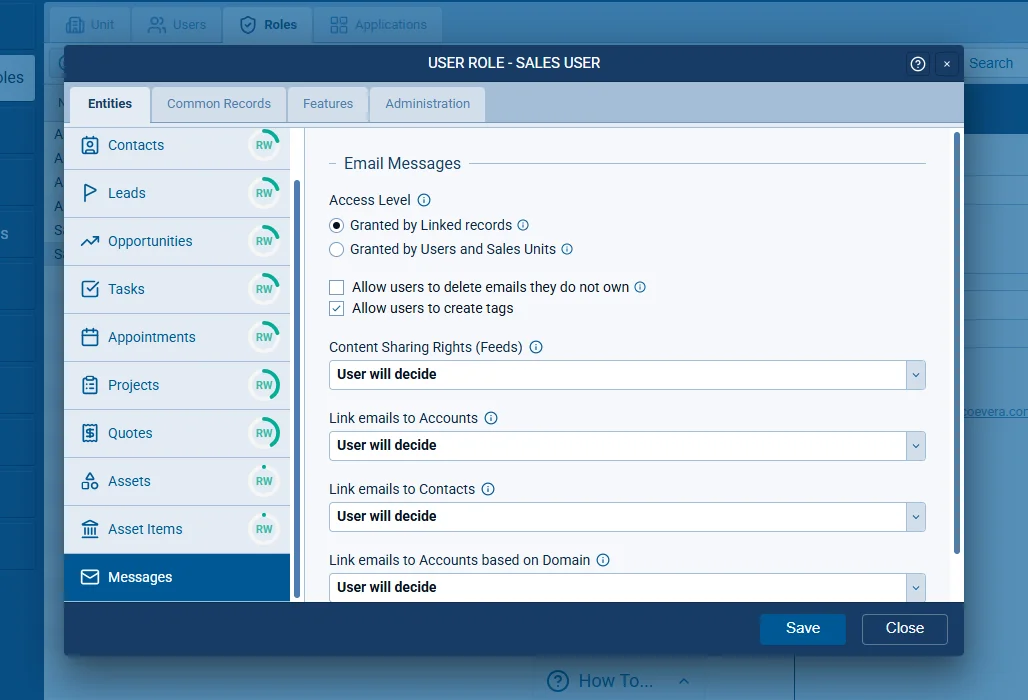
Task: Click the Appointments calendar icon
Action: pos(90,337)
